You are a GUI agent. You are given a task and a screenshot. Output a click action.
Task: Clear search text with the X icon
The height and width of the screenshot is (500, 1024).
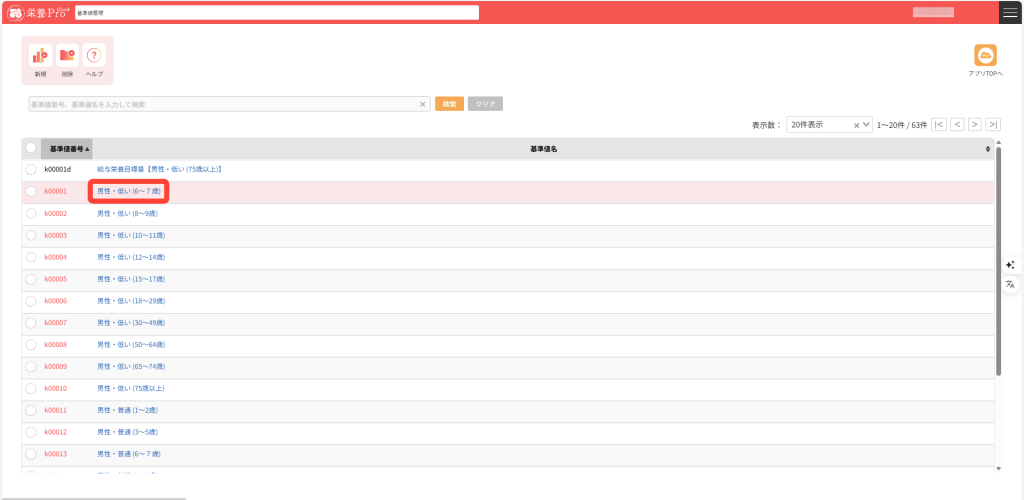(x=422, y=104)
